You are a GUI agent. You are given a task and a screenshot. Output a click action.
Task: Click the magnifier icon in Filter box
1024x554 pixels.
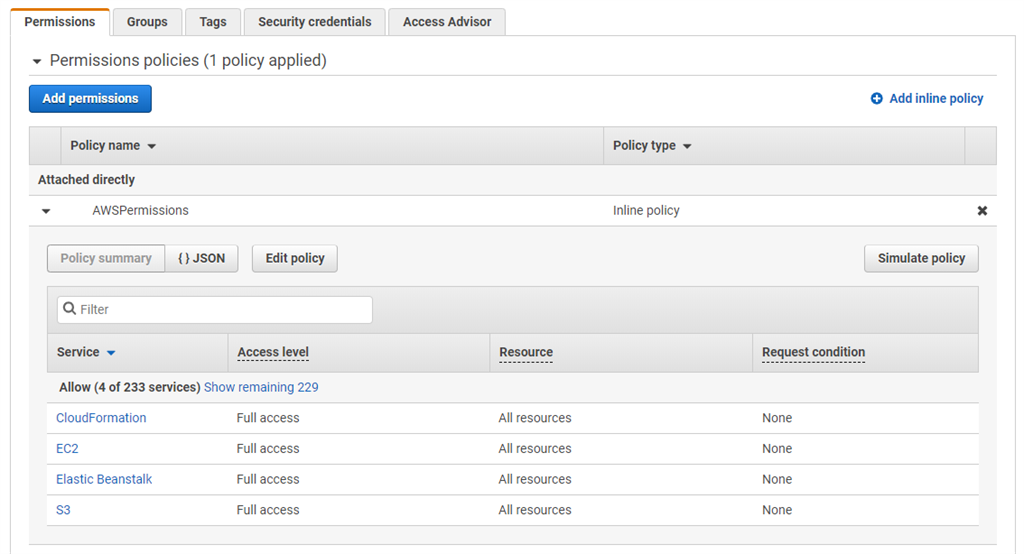69,309
